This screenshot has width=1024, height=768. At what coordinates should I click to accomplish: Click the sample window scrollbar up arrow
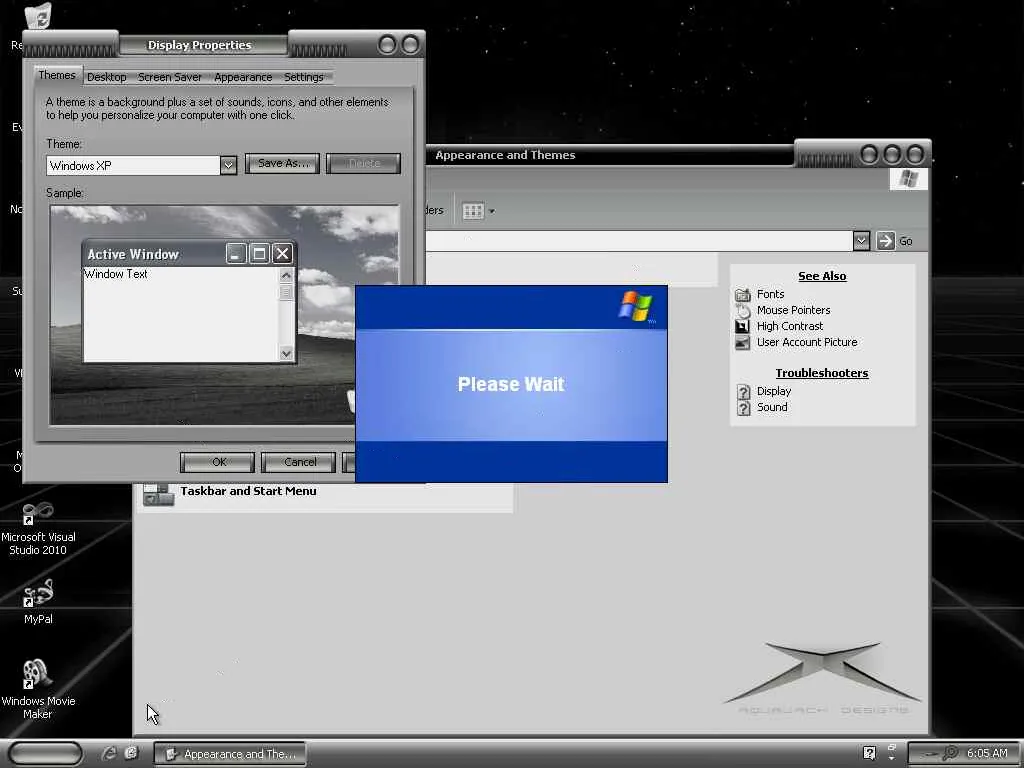coord(286,276)
